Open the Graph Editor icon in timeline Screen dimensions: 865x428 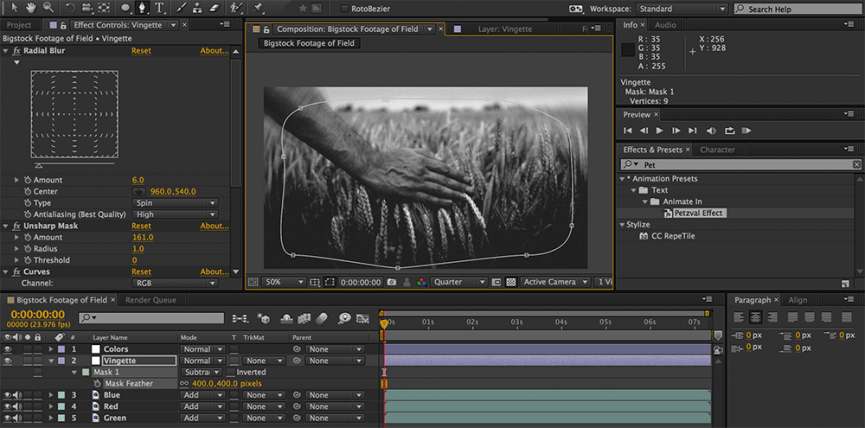(362, 318)
